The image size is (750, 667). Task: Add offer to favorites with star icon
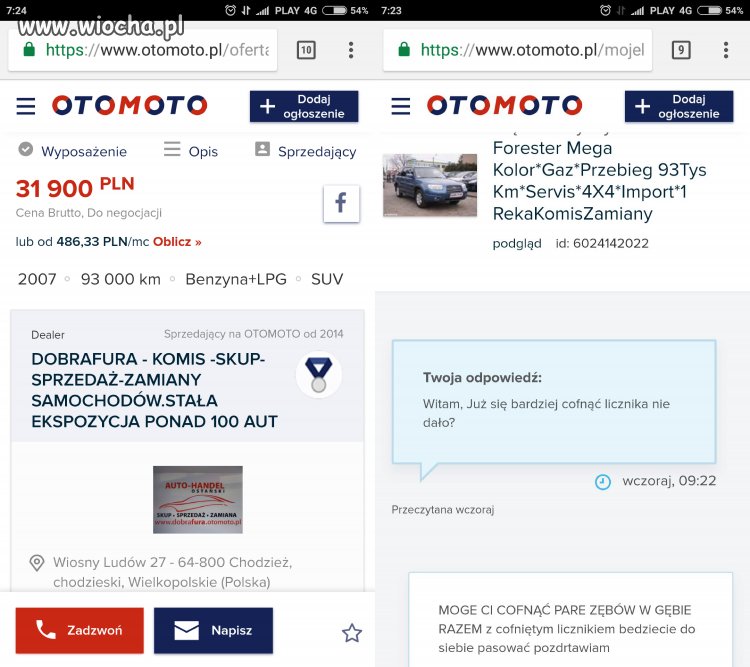352,633
